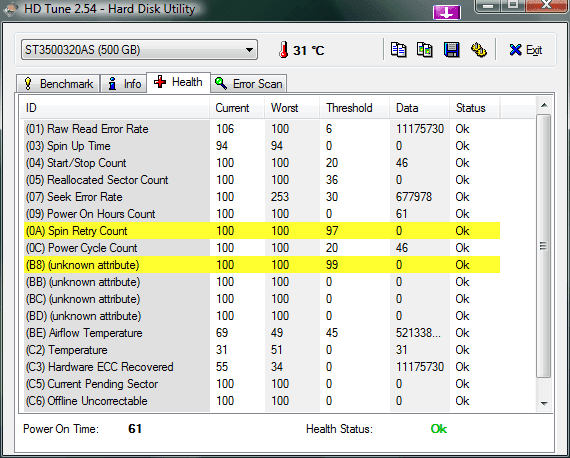Select the Current Pending Sector row
Image resolution: width=570 pixels, height=458 pixels.
point(262,384)
